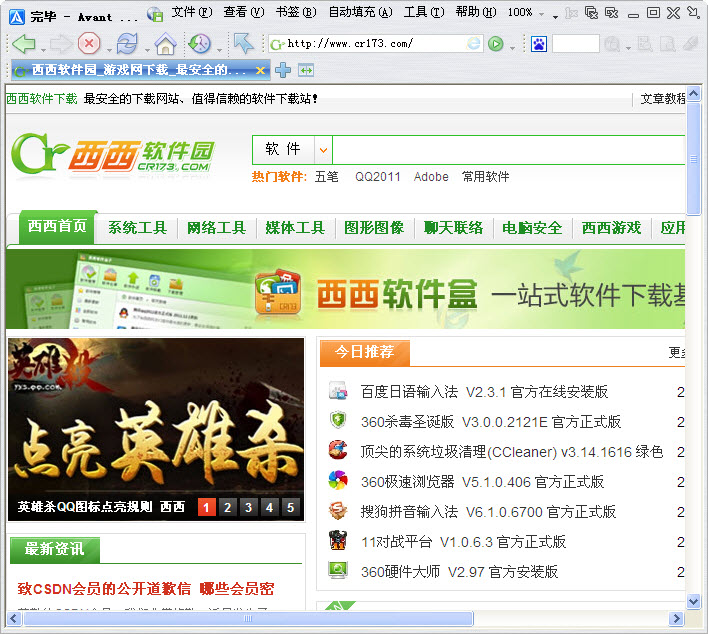The width and height of the screenshot is (708, 634).
Task: Select the 网络工具 navigation tab
Action: pyautogui.click(x=216, y=228)
